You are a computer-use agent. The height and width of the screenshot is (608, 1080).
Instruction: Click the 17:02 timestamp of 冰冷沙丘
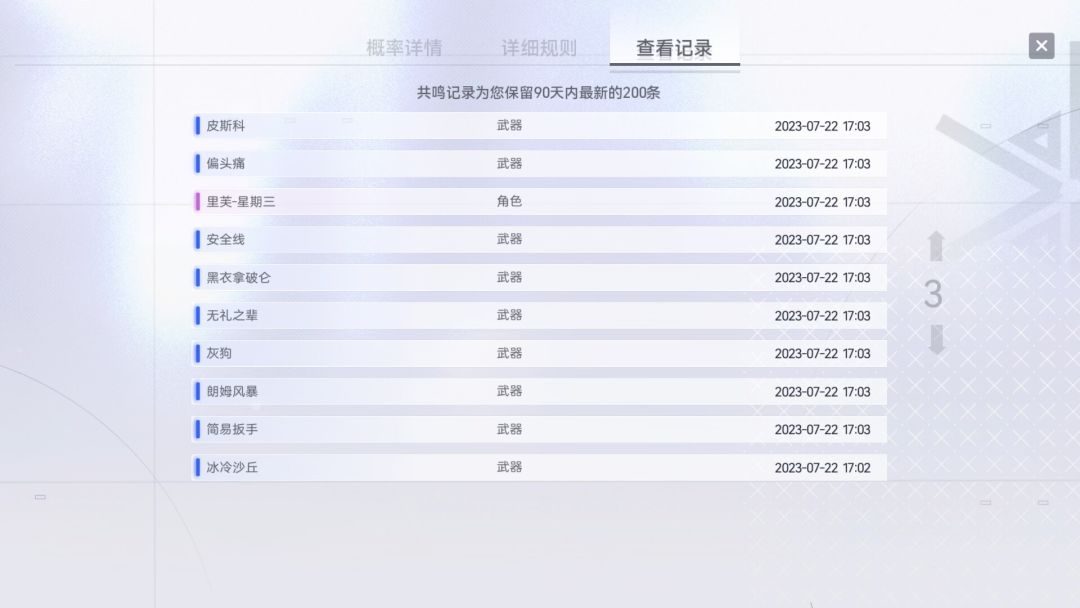822,468
